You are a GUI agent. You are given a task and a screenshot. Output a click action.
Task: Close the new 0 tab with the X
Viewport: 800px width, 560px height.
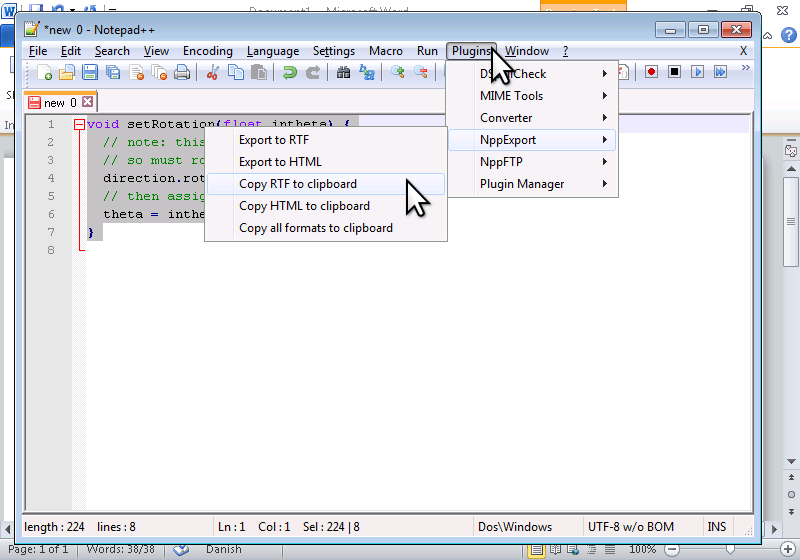click(x=88, y=102)
